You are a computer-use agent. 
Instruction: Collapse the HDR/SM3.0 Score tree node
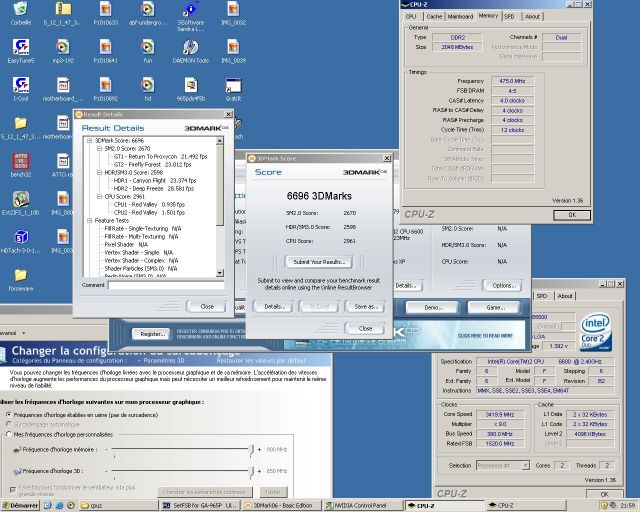pos(99,172)
